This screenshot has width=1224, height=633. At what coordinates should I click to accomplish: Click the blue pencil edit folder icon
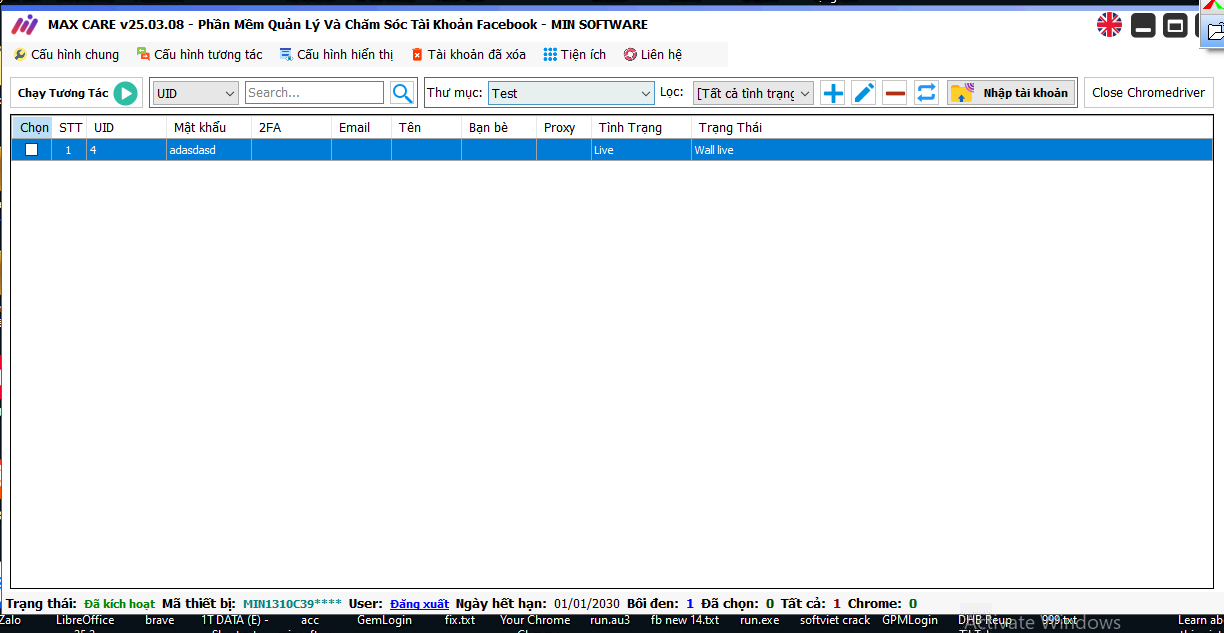point(864,93)
